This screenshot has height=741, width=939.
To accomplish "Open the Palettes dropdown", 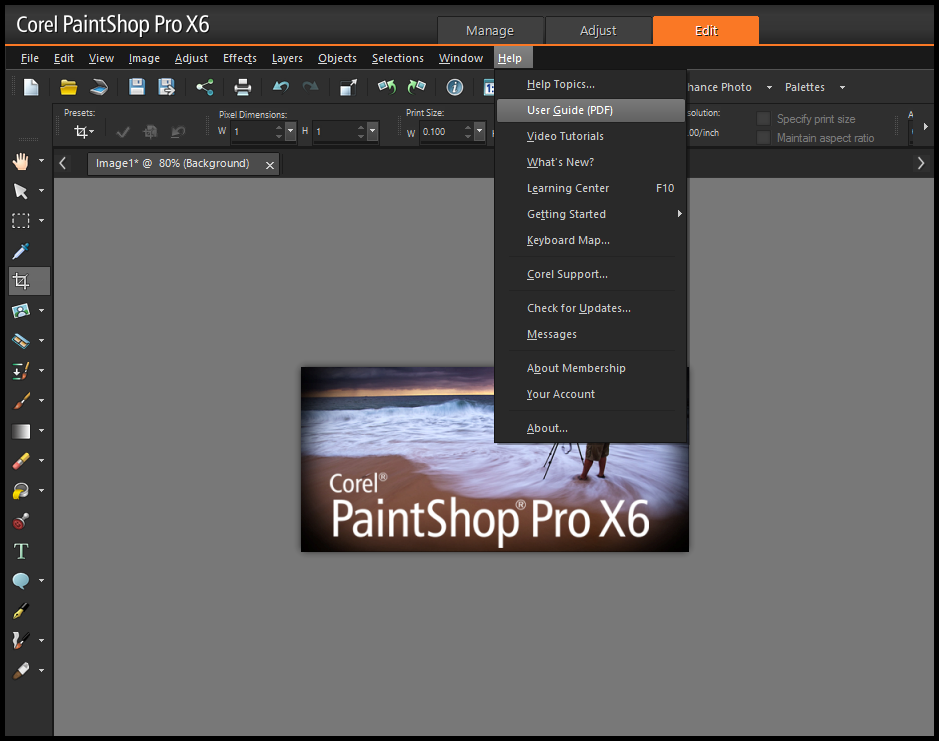I will point(815,87).
